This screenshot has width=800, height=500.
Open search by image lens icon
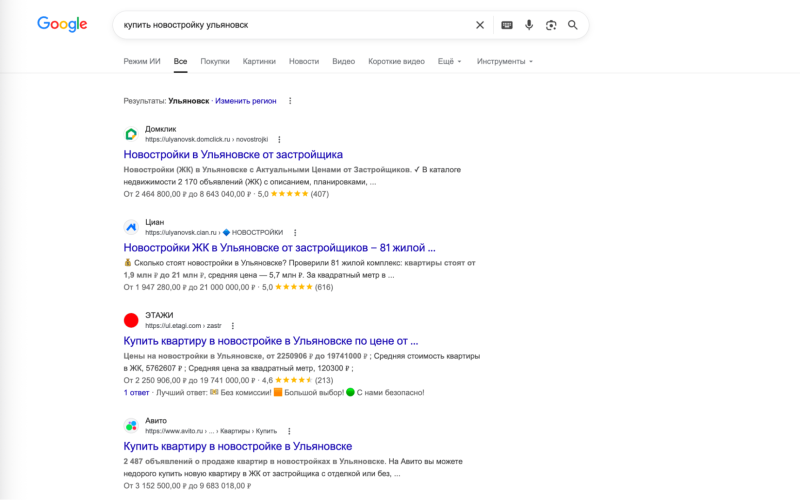(x=551, y=25)
